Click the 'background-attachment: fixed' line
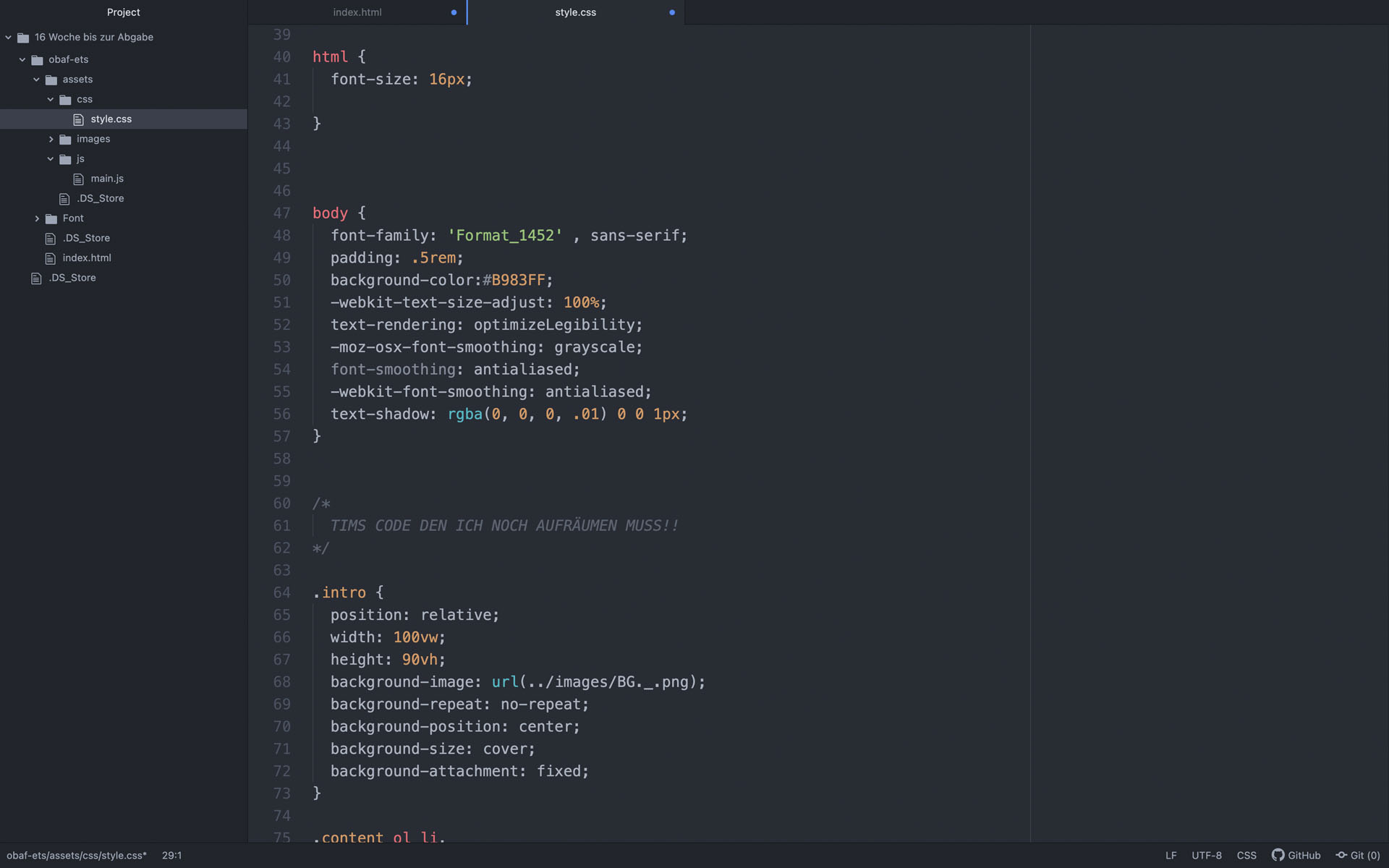Viewport: 1389px width, 868px height. pos(459,772)
